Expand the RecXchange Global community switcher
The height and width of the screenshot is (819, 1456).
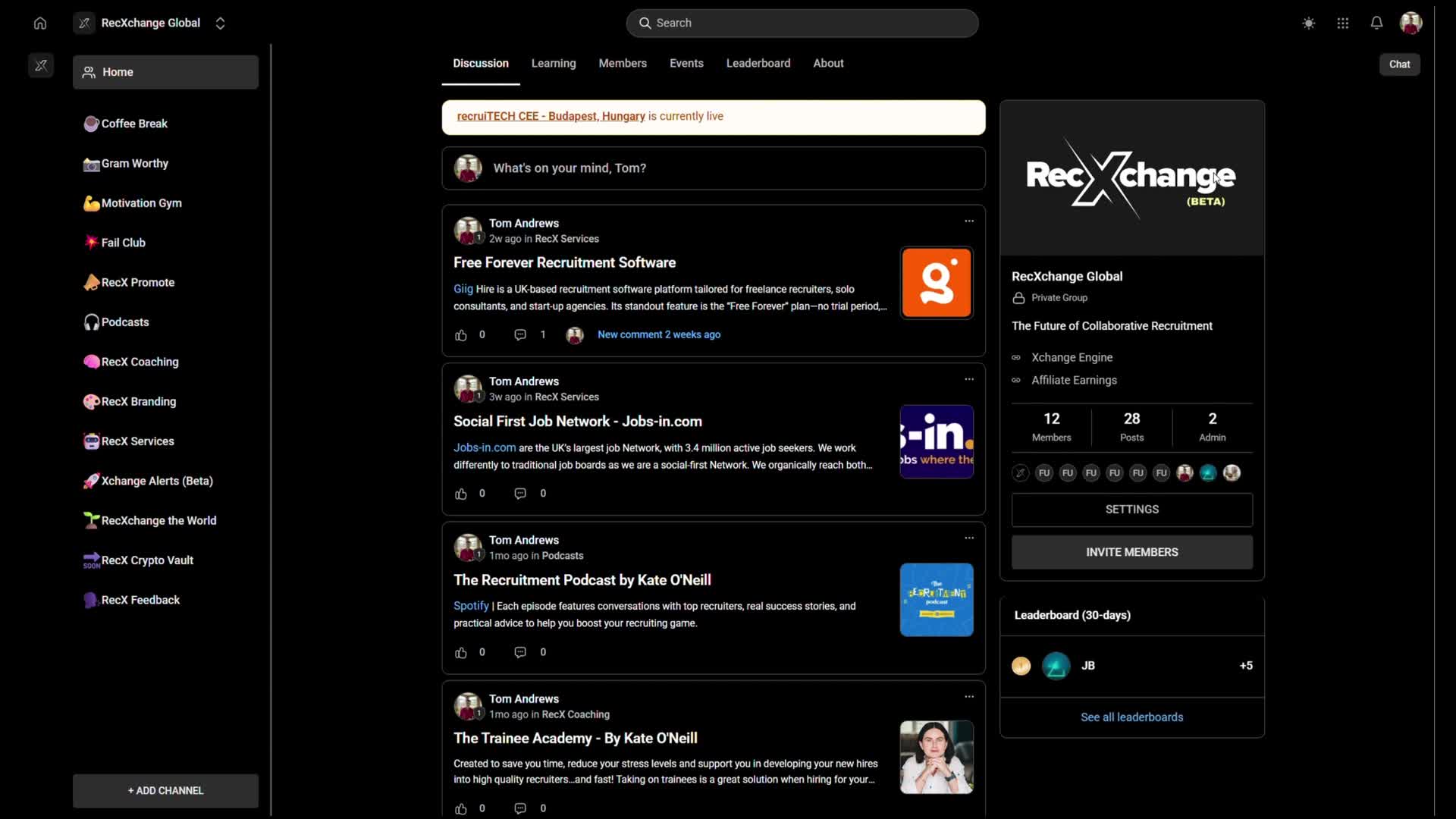pyautogui.click(x=220, y=23)
